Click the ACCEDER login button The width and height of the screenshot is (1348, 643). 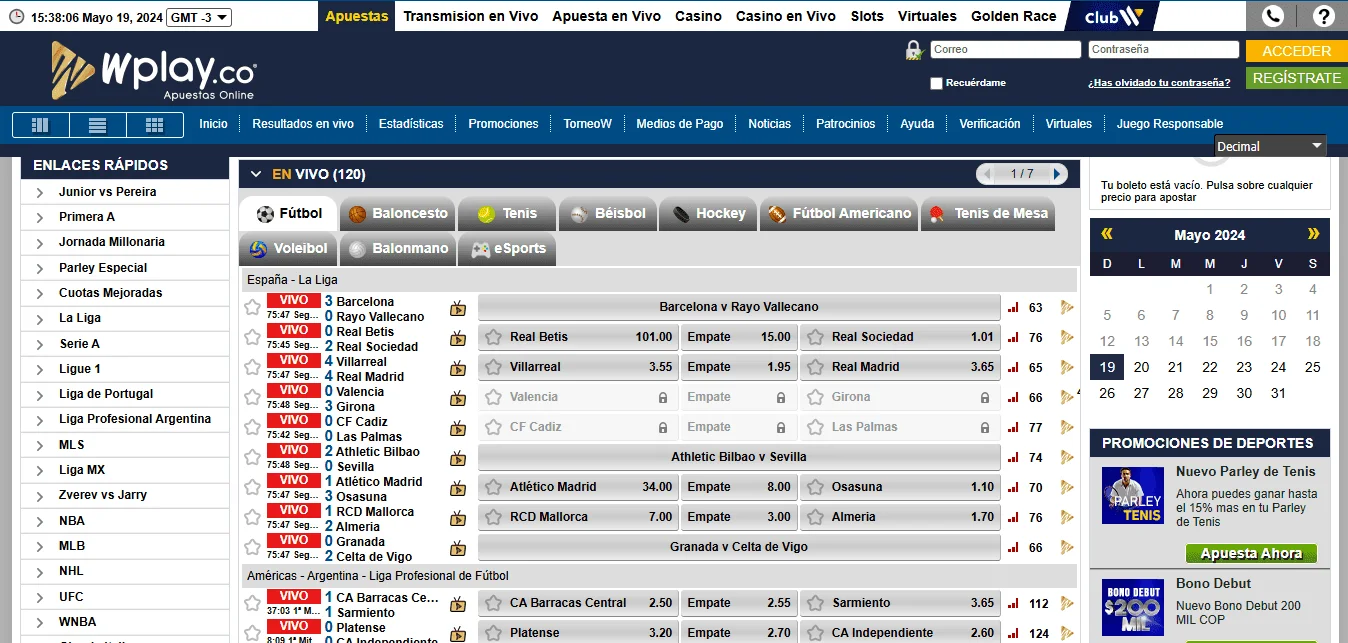coord(1296,51)
